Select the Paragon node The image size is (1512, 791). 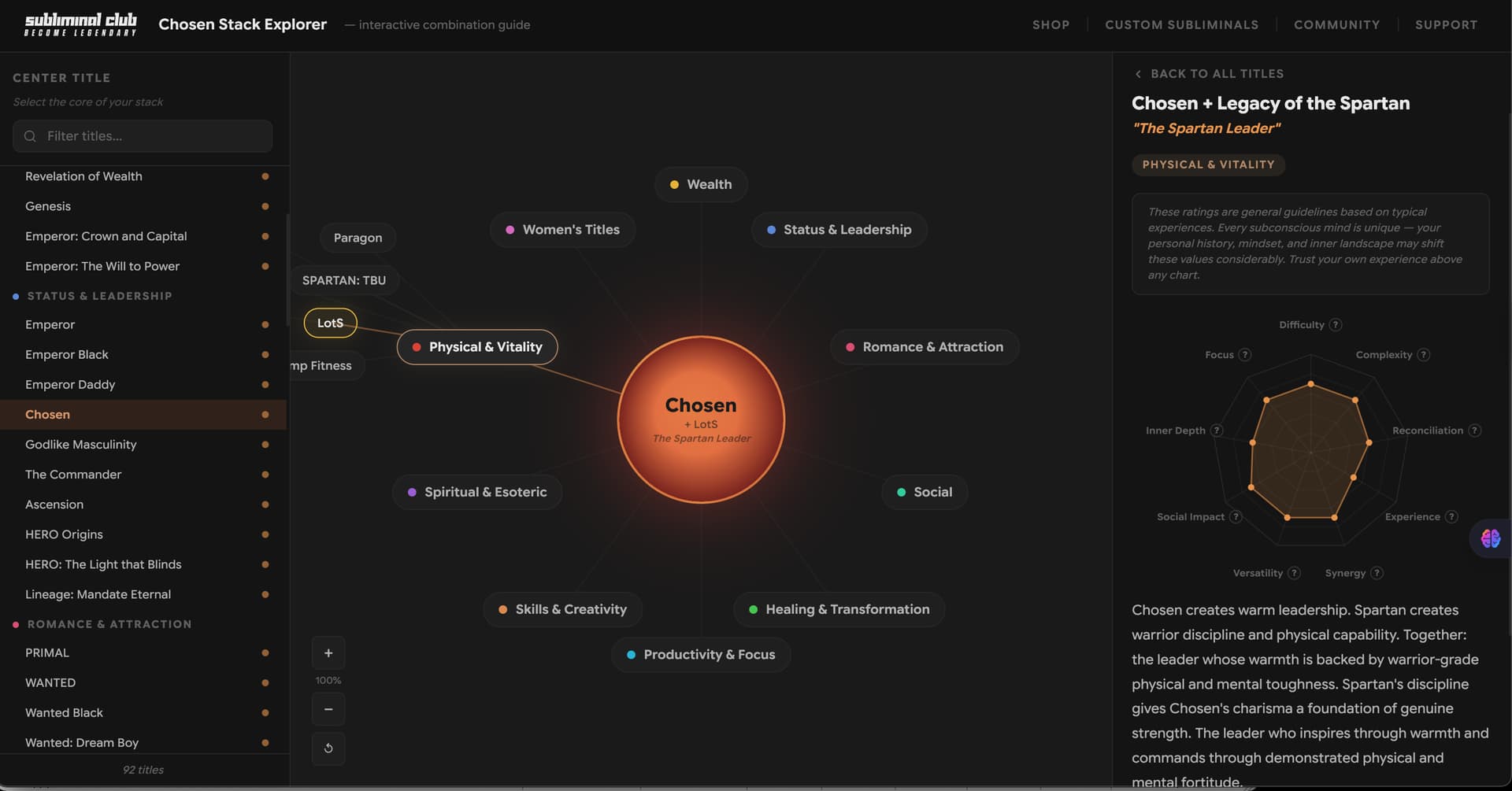click(x=358, y=238)
